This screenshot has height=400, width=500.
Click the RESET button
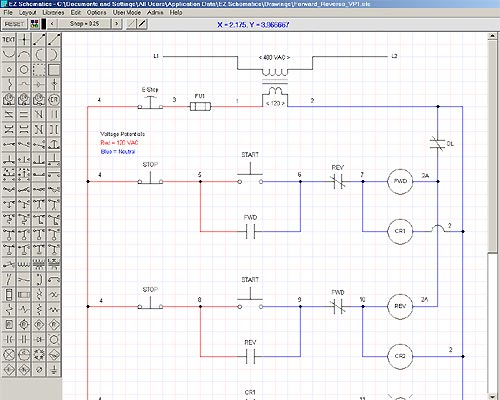click(x=15, y=24)
